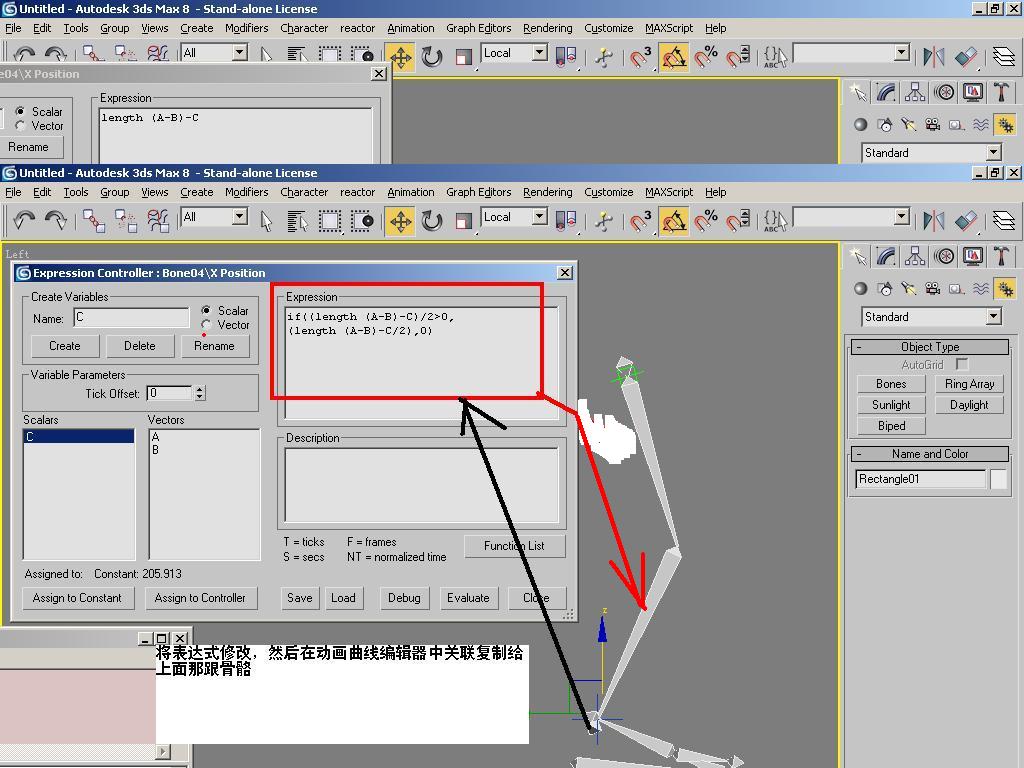Enable AutoGrid checkbox in Object Type rollout
This screenshot has width=1024, height=768.
[x=961, y=364]
